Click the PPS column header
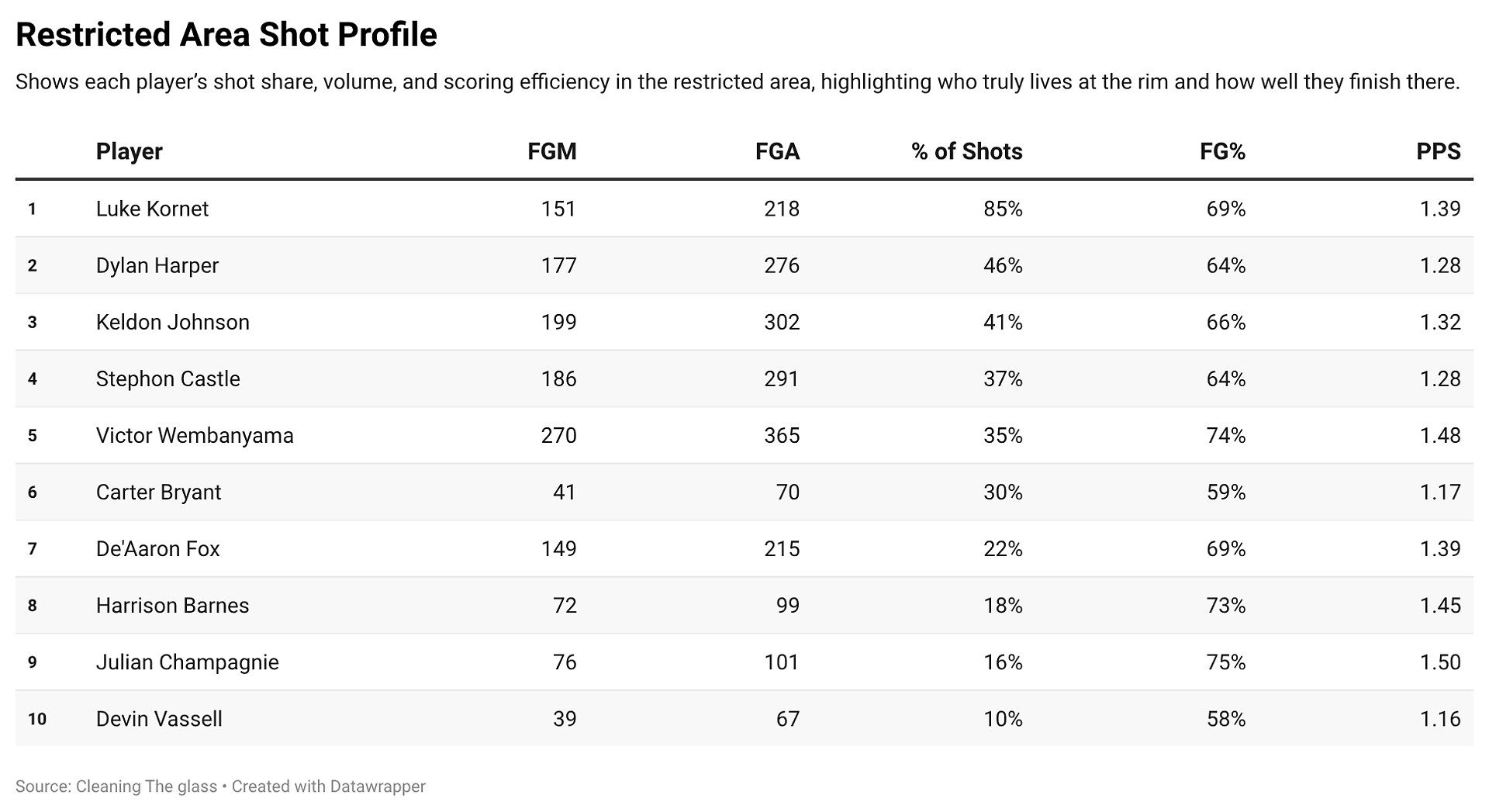 click(x=1438, y=151)
